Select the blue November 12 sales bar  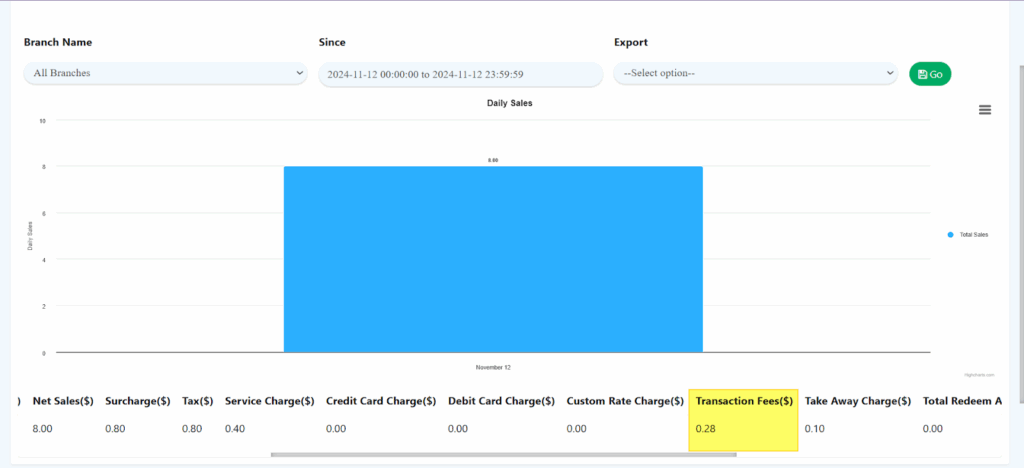click(x=493, y=259)
